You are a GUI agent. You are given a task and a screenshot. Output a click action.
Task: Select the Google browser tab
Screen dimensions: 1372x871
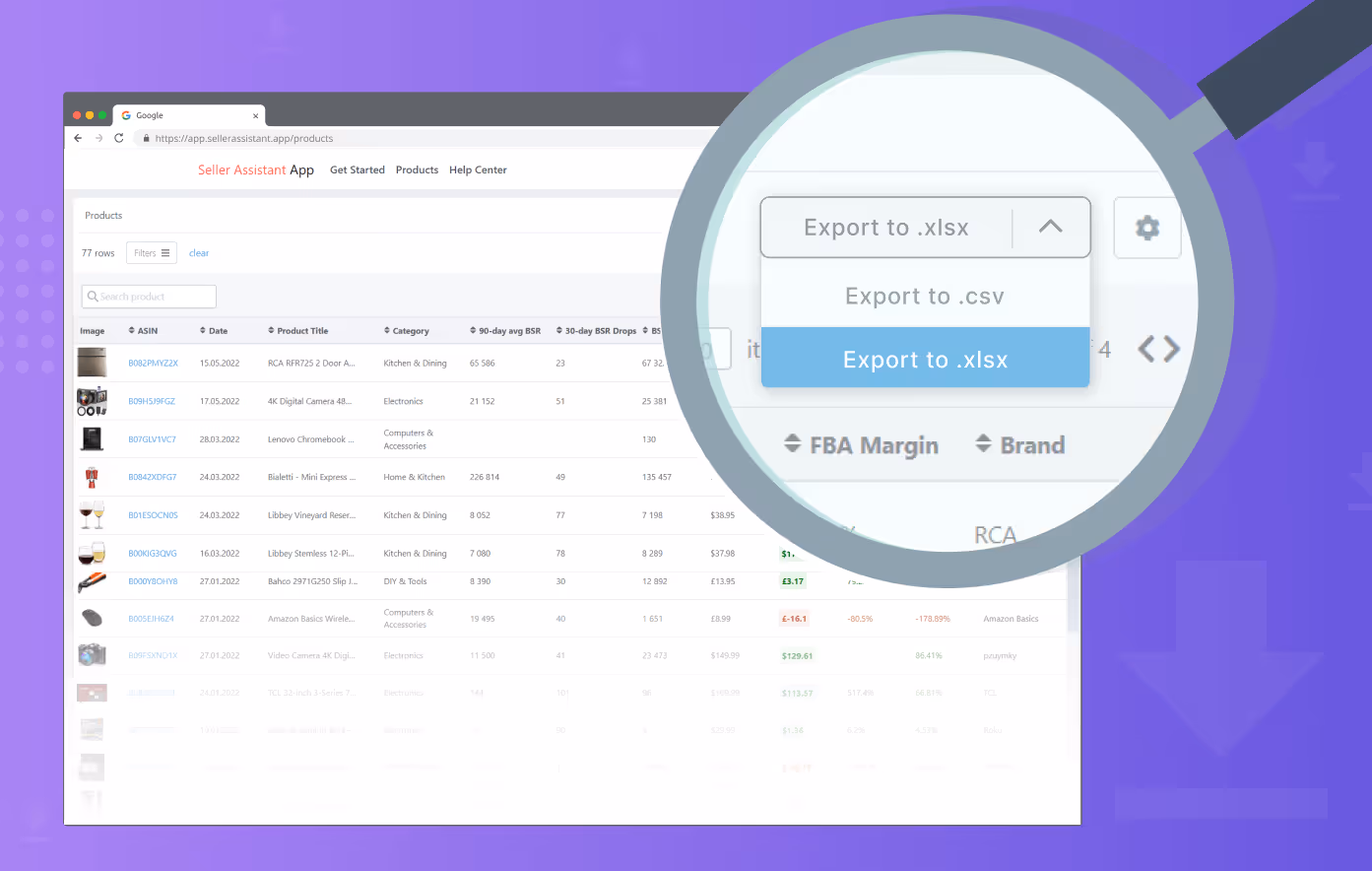click(x=189, y=115)
